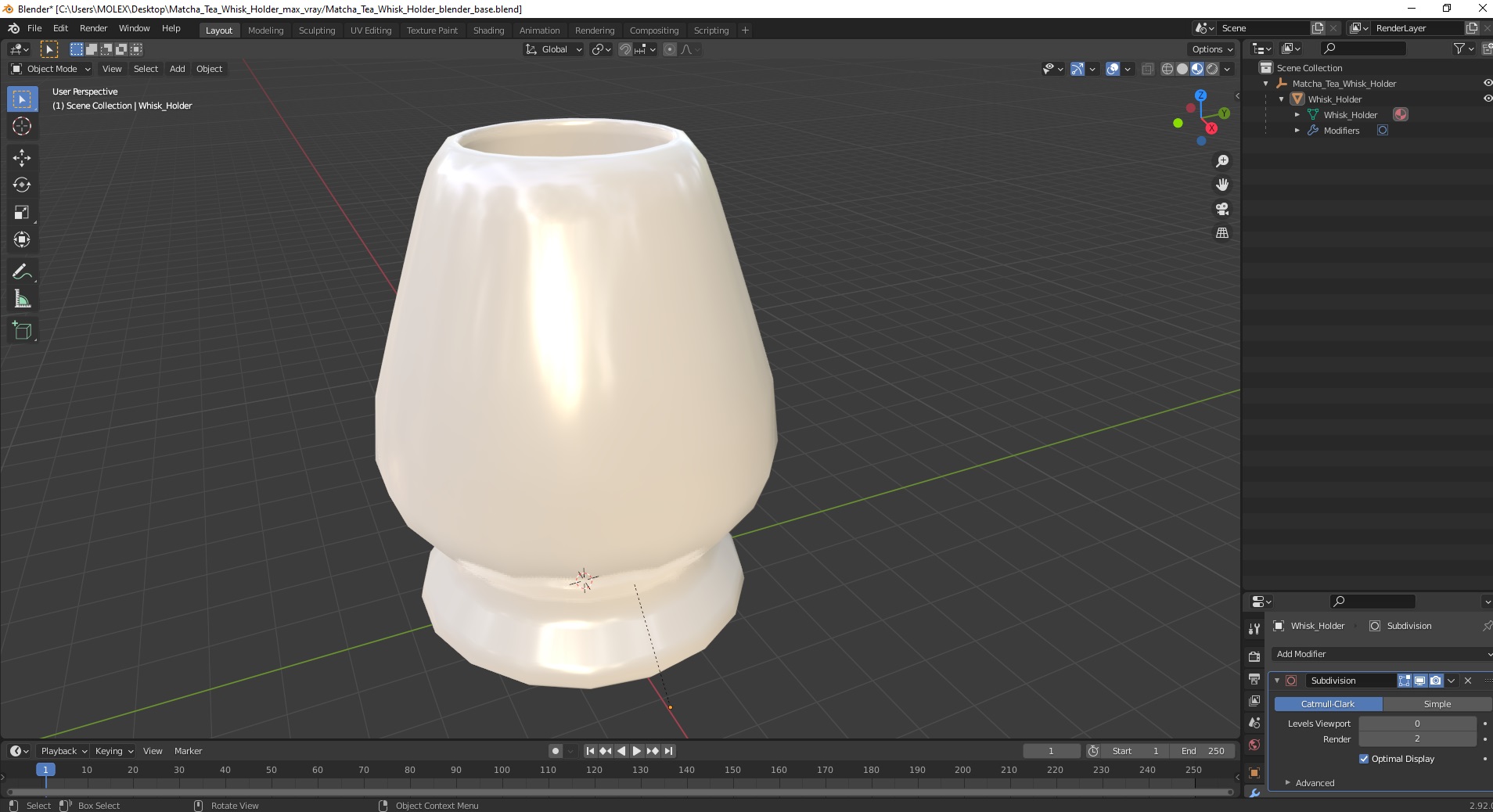
Task: Select the Measure tool
Action: tap(22, 299)
